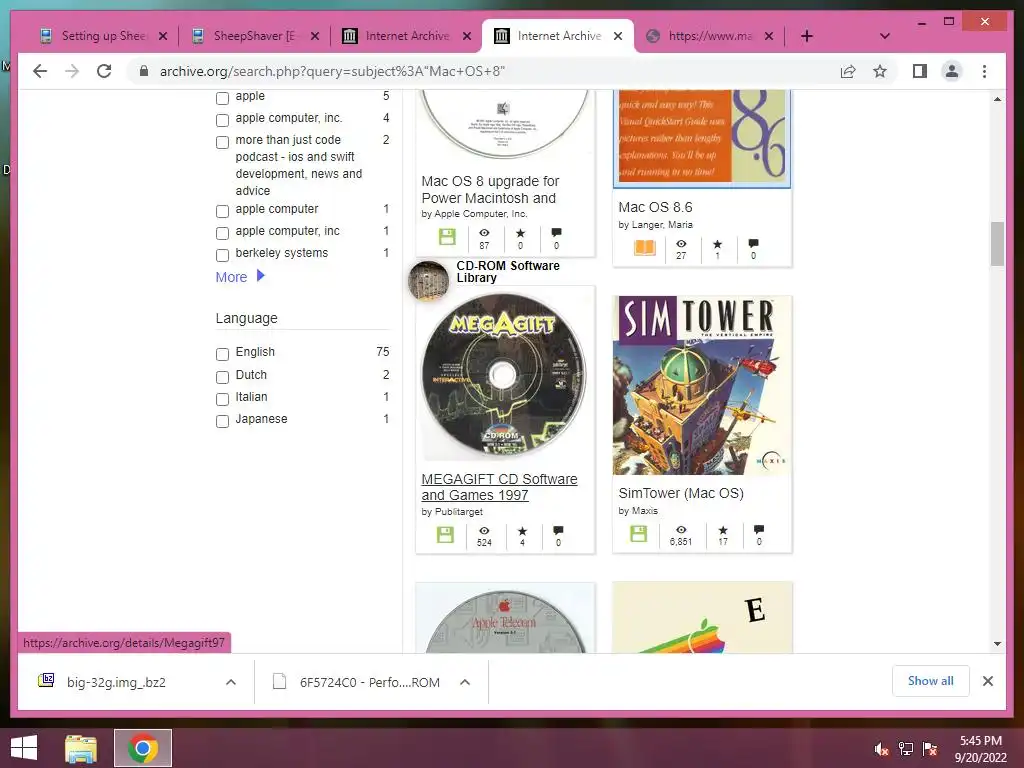The image size is (1024, 768).
Task: Open the Mac OS 8.6 title link
Action: (655, 207)
